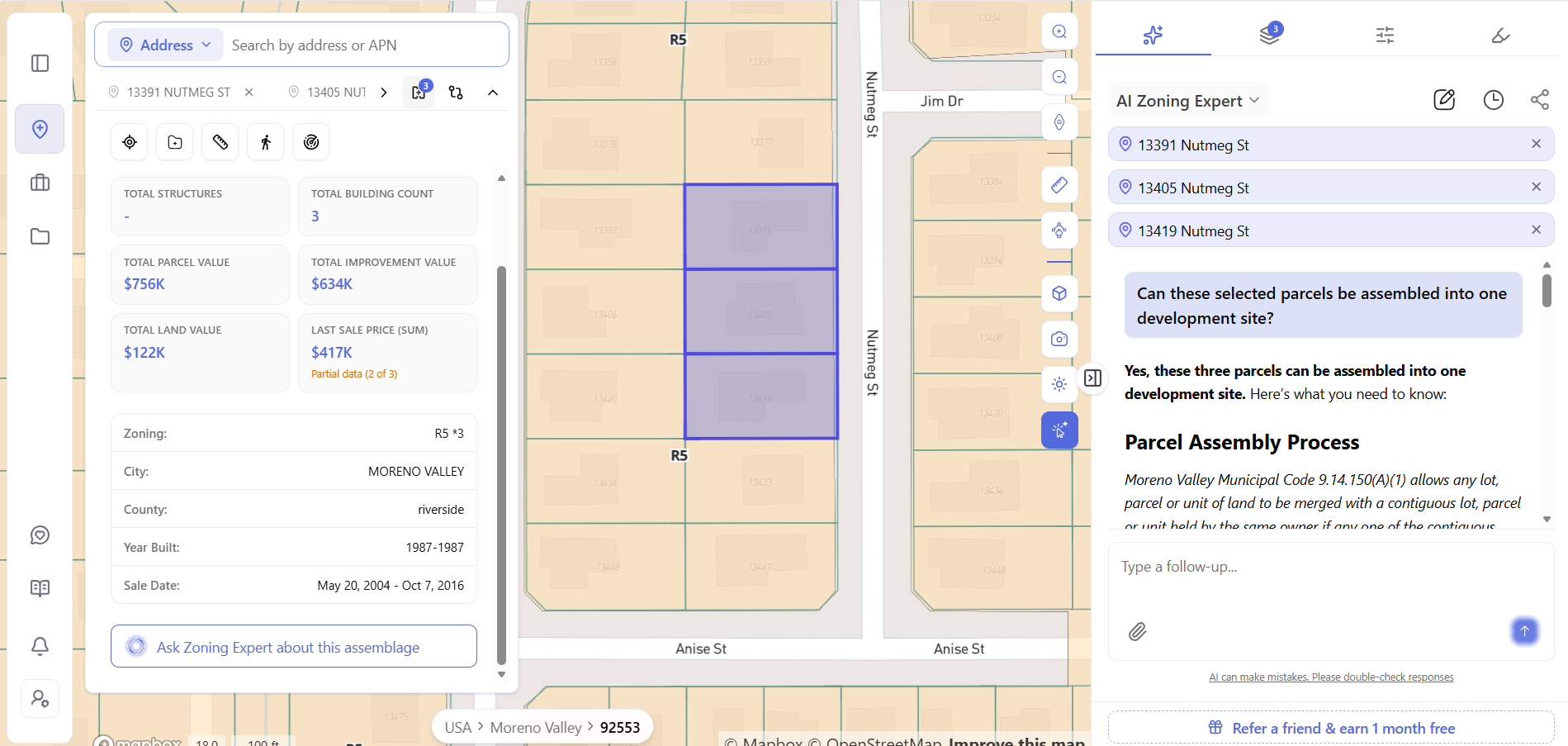Select the map ruler measure tool
Image resolution: width=1568 pixels, height=746 pixels.
point(1059,184)
